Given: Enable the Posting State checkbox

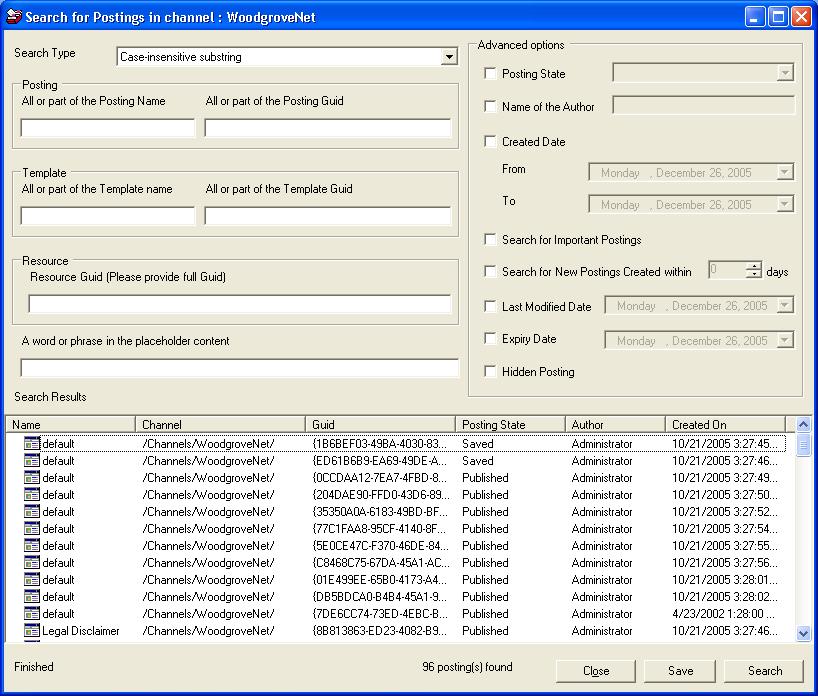Looking at the screenshot, I should point(490,74).
